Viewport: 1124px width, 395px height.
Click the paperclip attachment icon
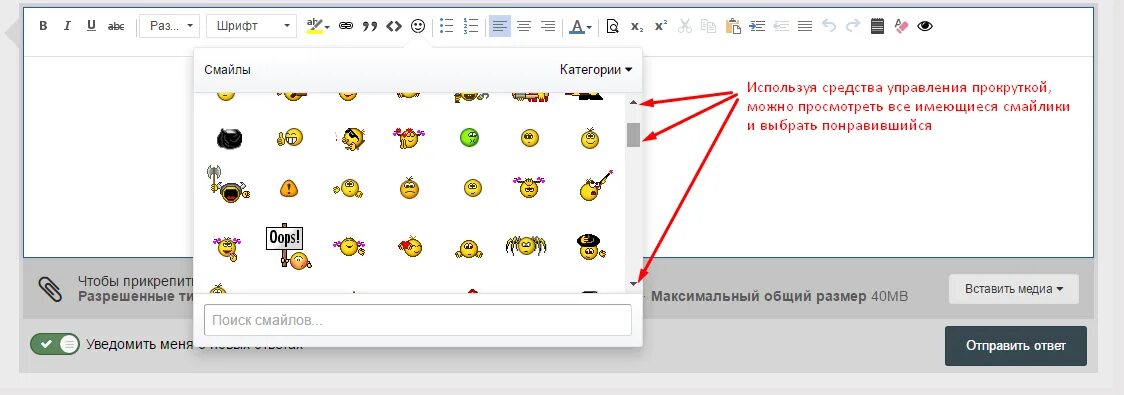pyautogui.click(x=50, y=289)
